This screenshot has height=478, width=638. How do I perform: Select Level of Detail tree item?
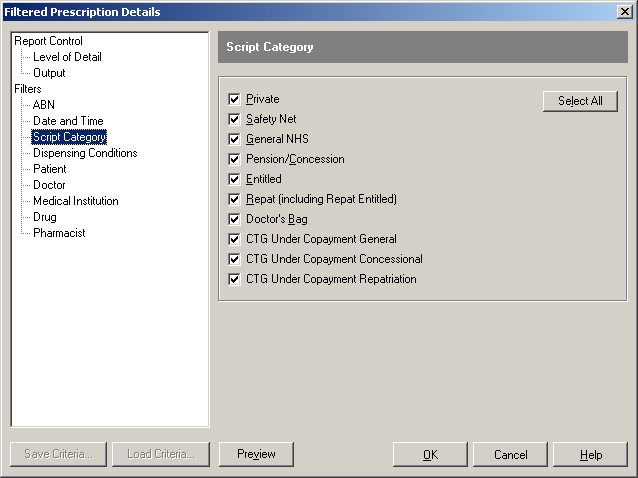[x=67, y=57]
